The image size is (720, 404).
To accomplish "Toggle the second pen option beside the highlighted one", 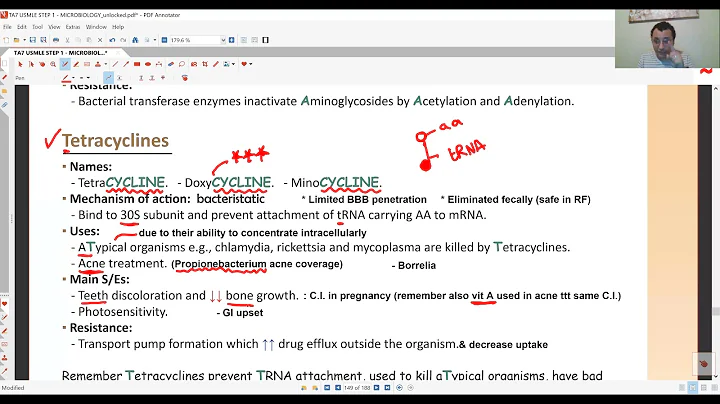I will (119, 78).
